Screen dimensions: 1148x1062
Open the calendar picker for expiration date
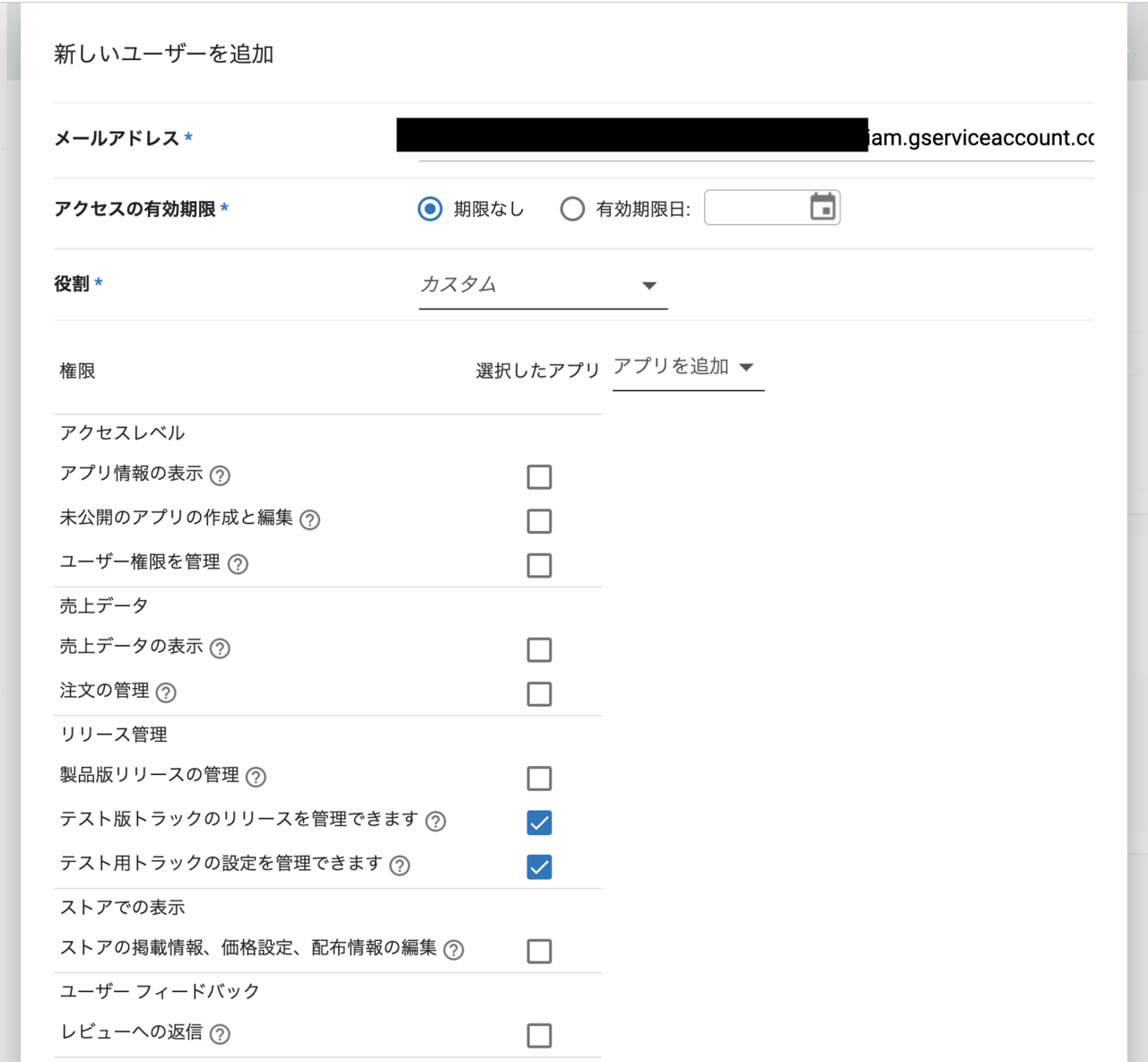[822, 207]
